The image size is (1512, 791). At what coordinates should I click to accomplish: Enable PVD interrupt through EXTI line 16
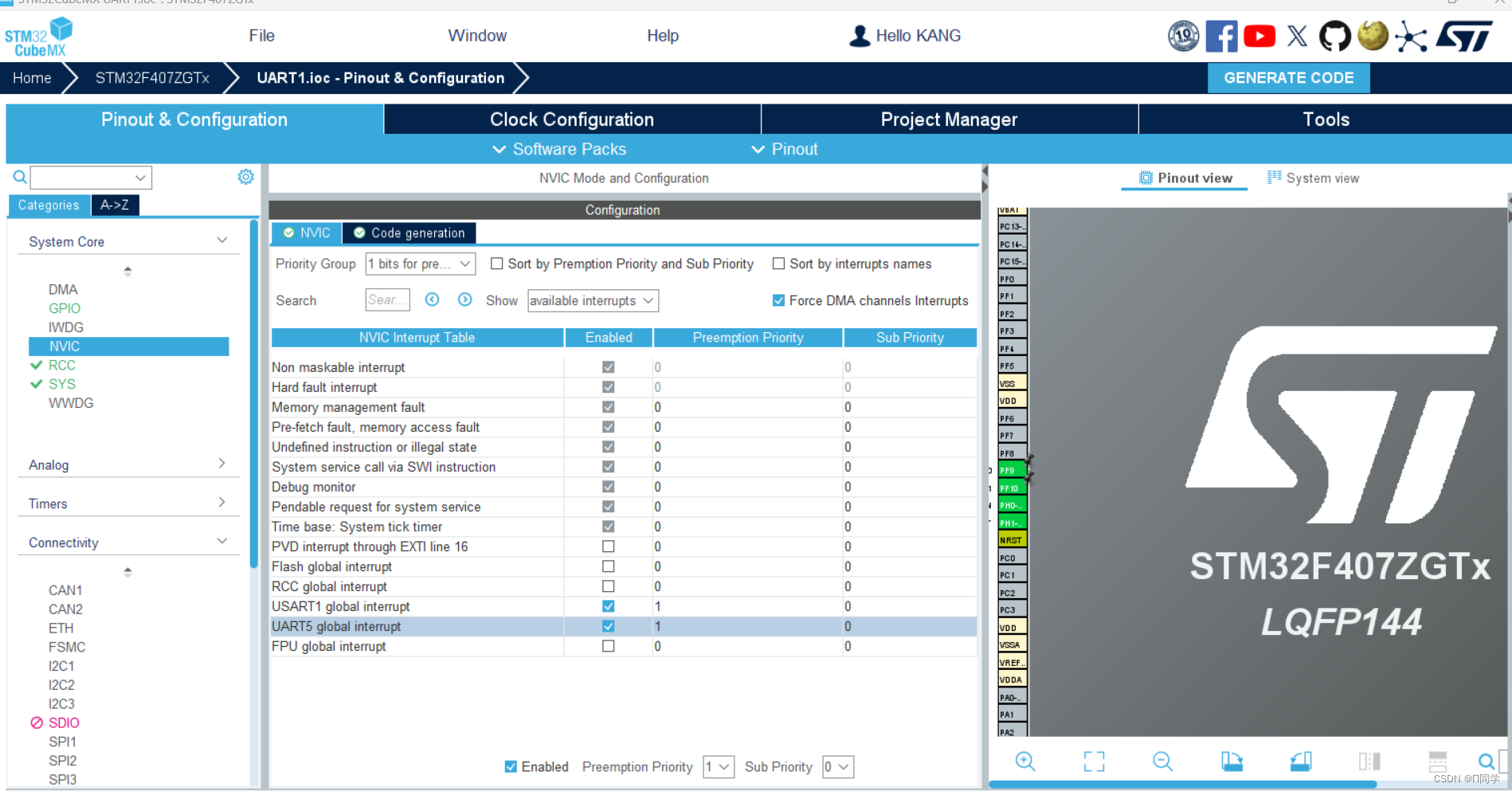point(609,546)
